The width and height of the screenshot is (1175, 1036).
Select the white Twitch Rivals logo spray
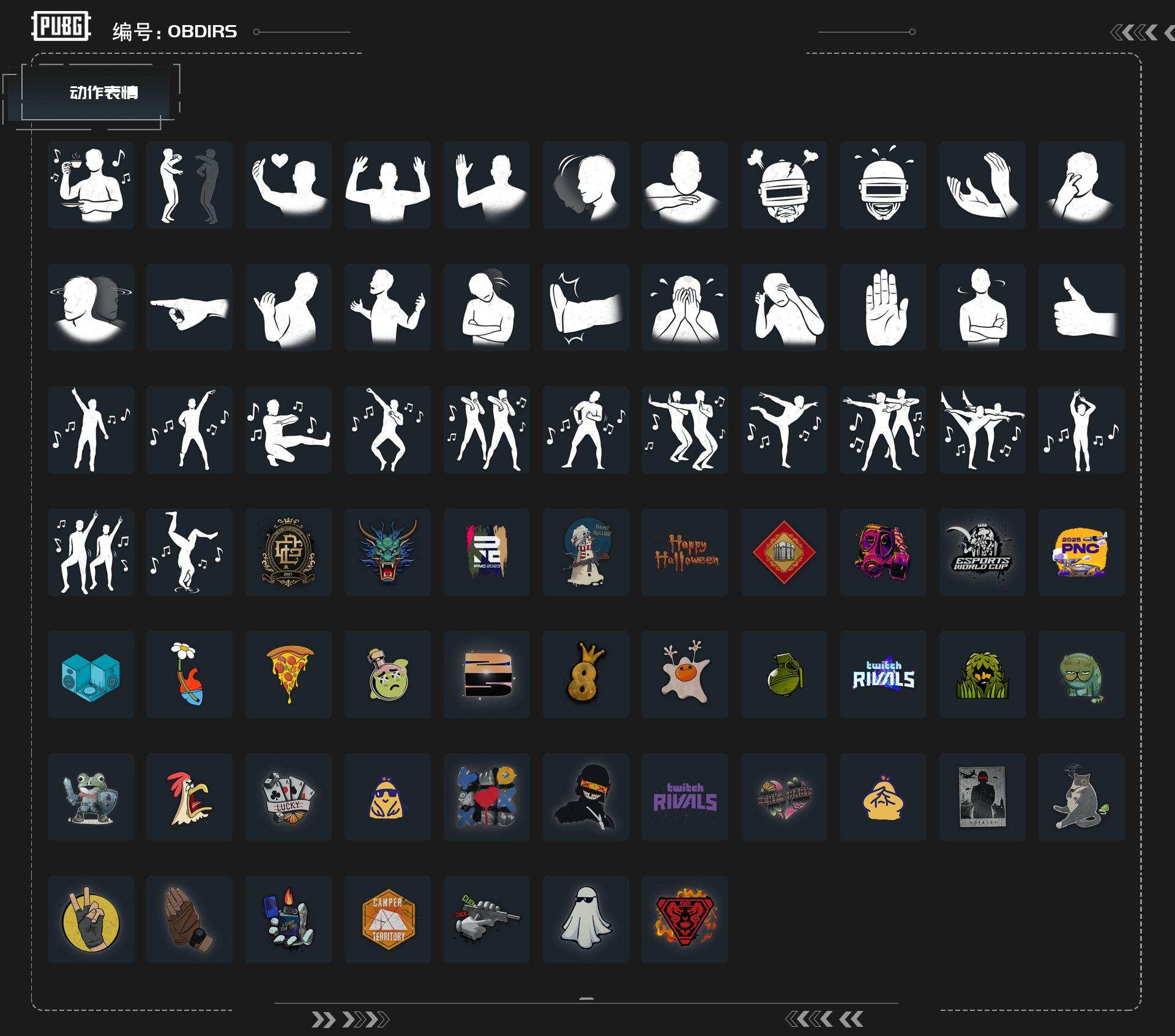tap(883, 674)
